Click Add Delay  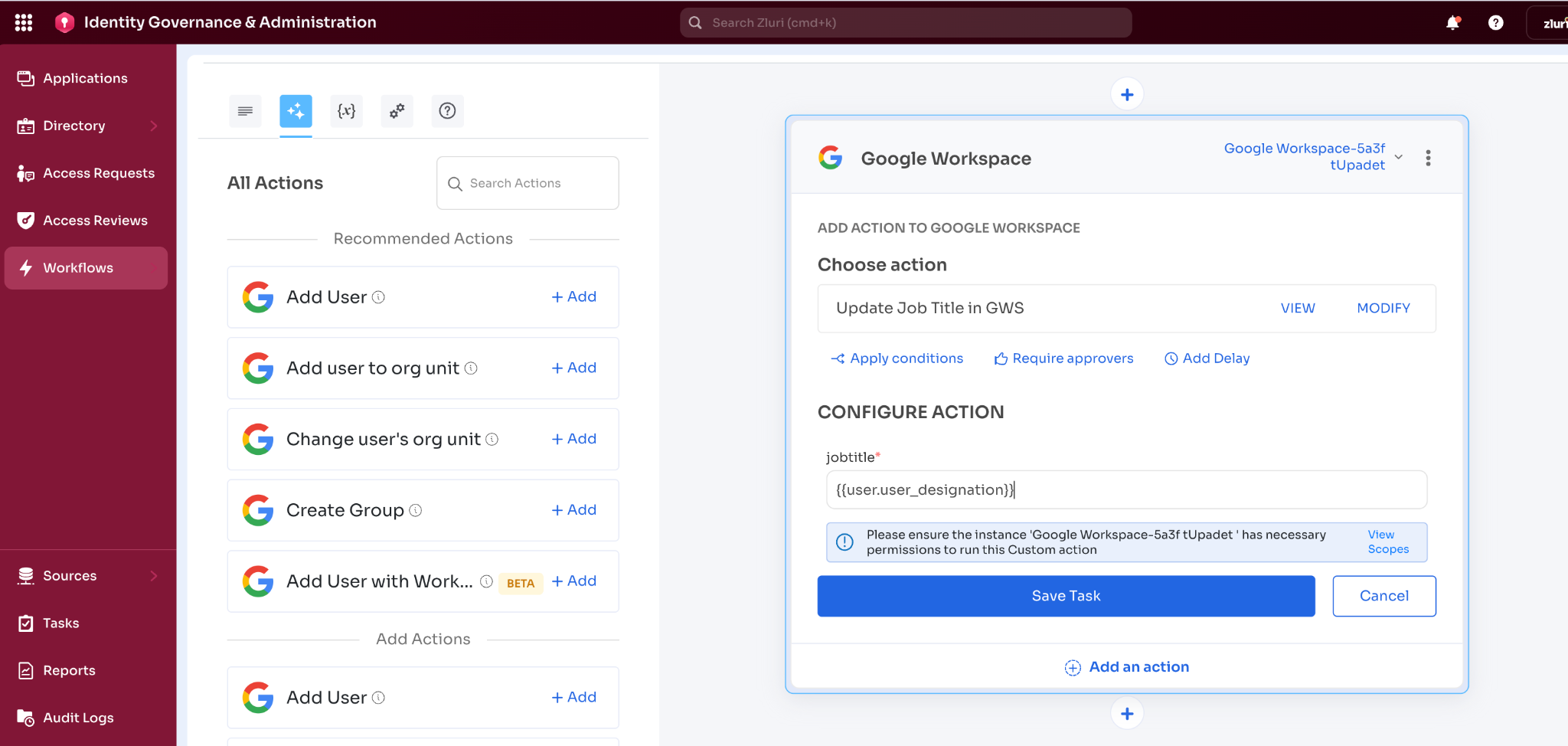pos(1207,358)
